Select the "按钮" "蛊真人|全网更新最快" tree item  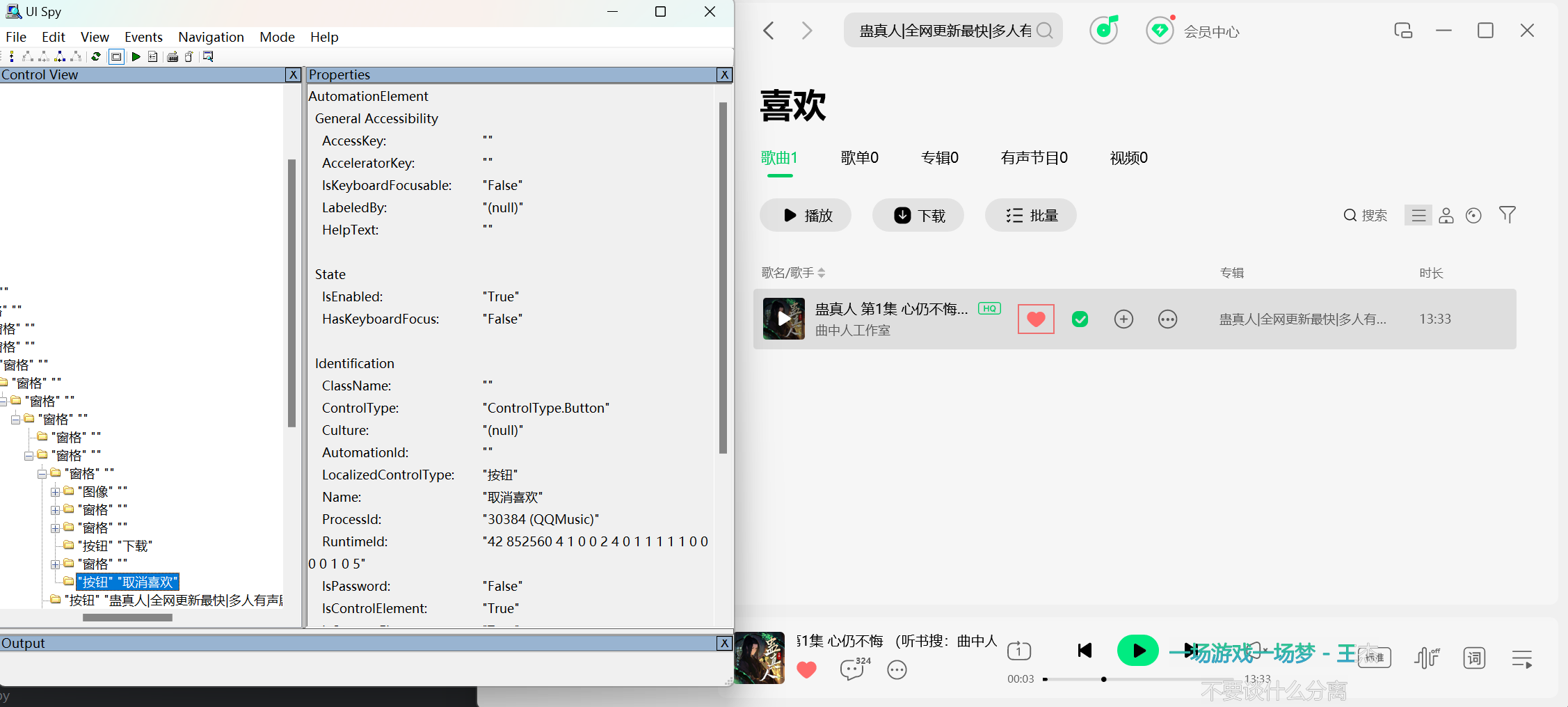(173, 601)
